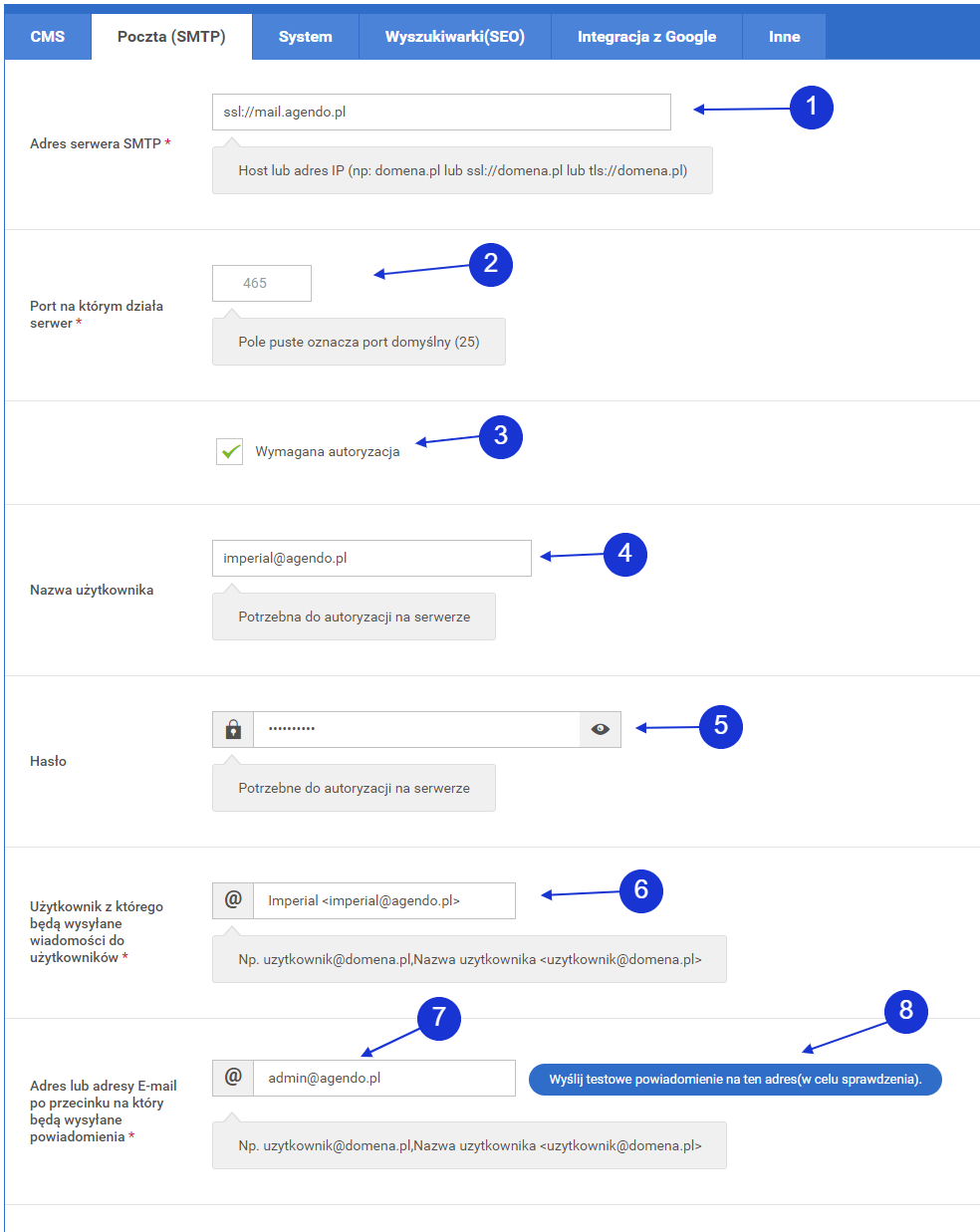Open the CMS tab
Viewport: 980px width, 1232px height.
tap(48, 37)
